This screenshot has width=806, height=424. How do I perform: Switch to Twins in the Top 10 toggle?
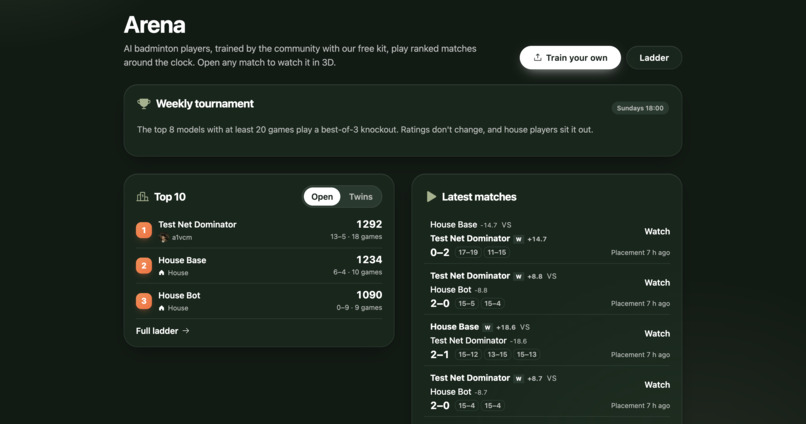[360, 197]
